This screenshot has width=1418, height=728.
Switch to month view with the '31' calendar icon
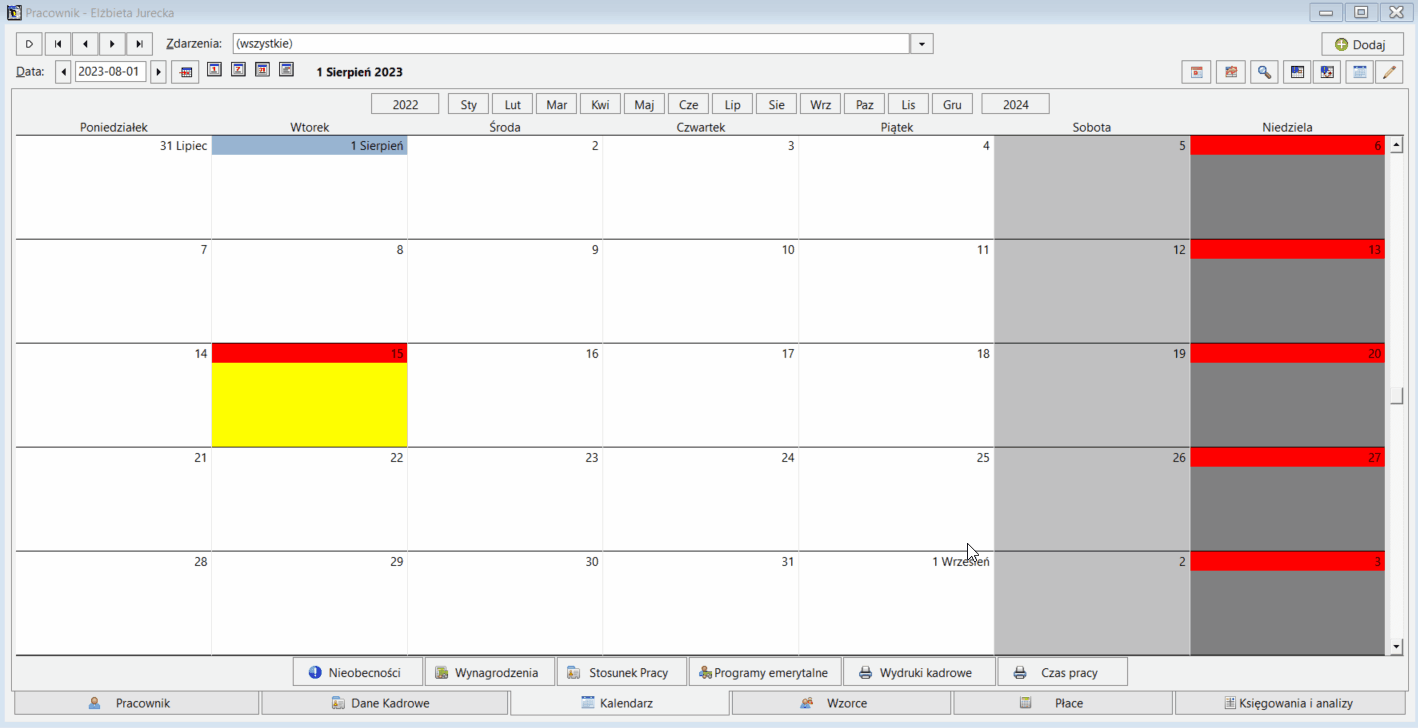pyautogui.click(x=262, y=70)
